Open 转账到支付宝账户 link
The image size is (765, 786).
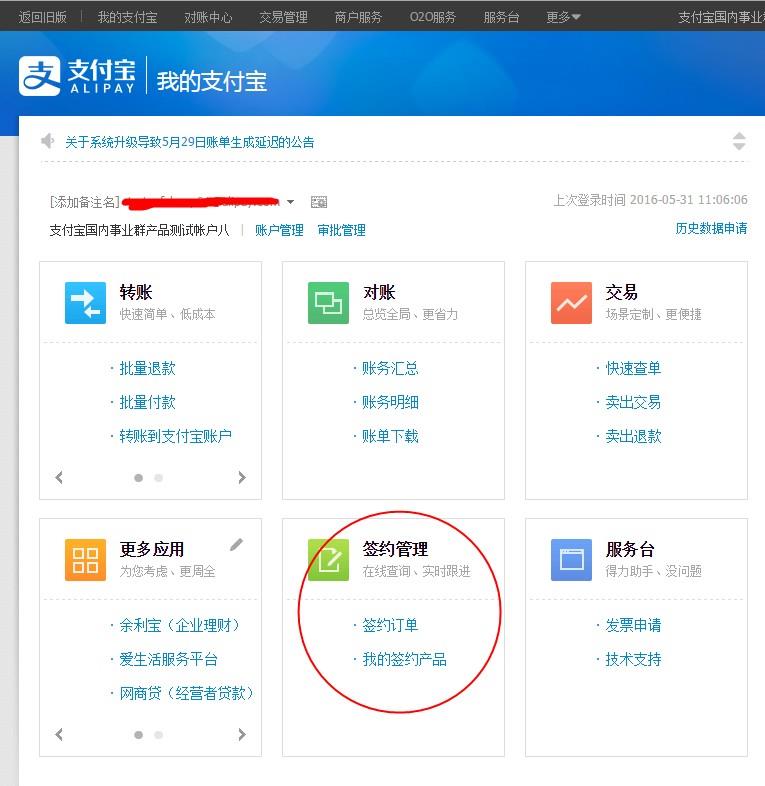click(x=175, y=436)
